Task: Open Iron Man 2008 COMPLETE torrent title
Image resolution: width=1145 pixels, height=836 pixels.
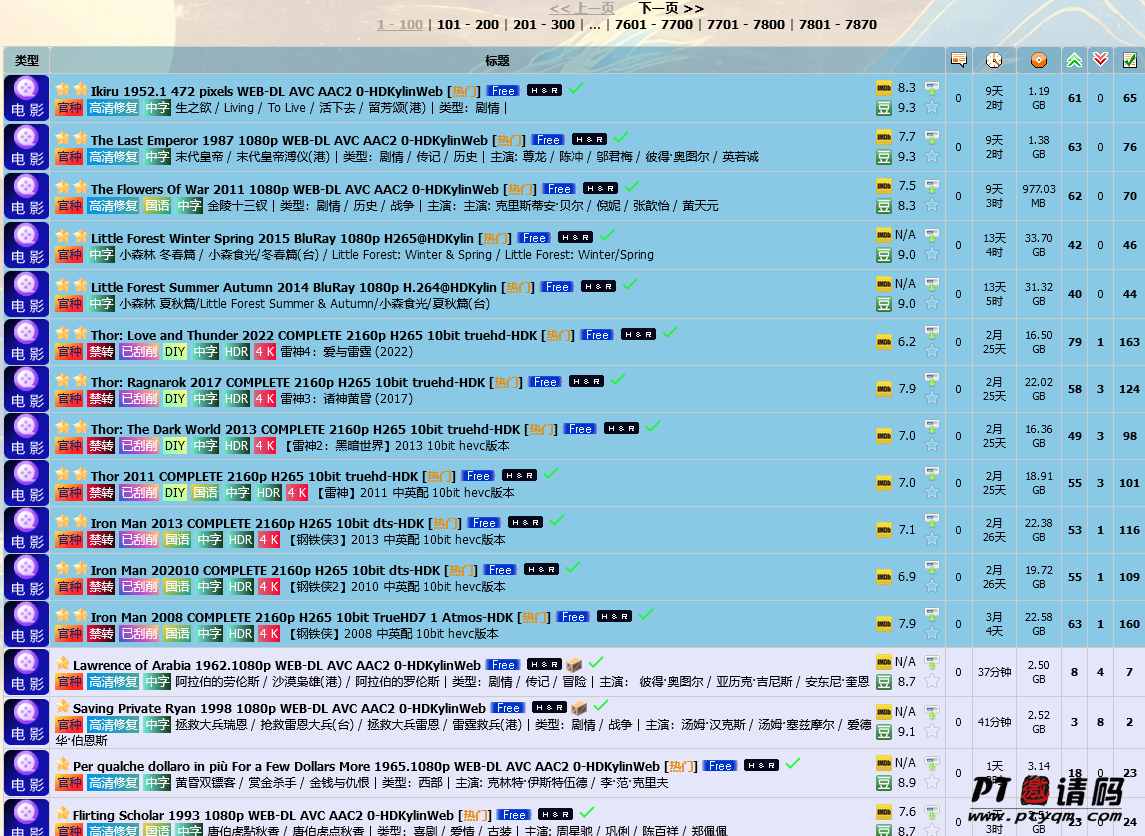Action: click(x=302, y=617)
